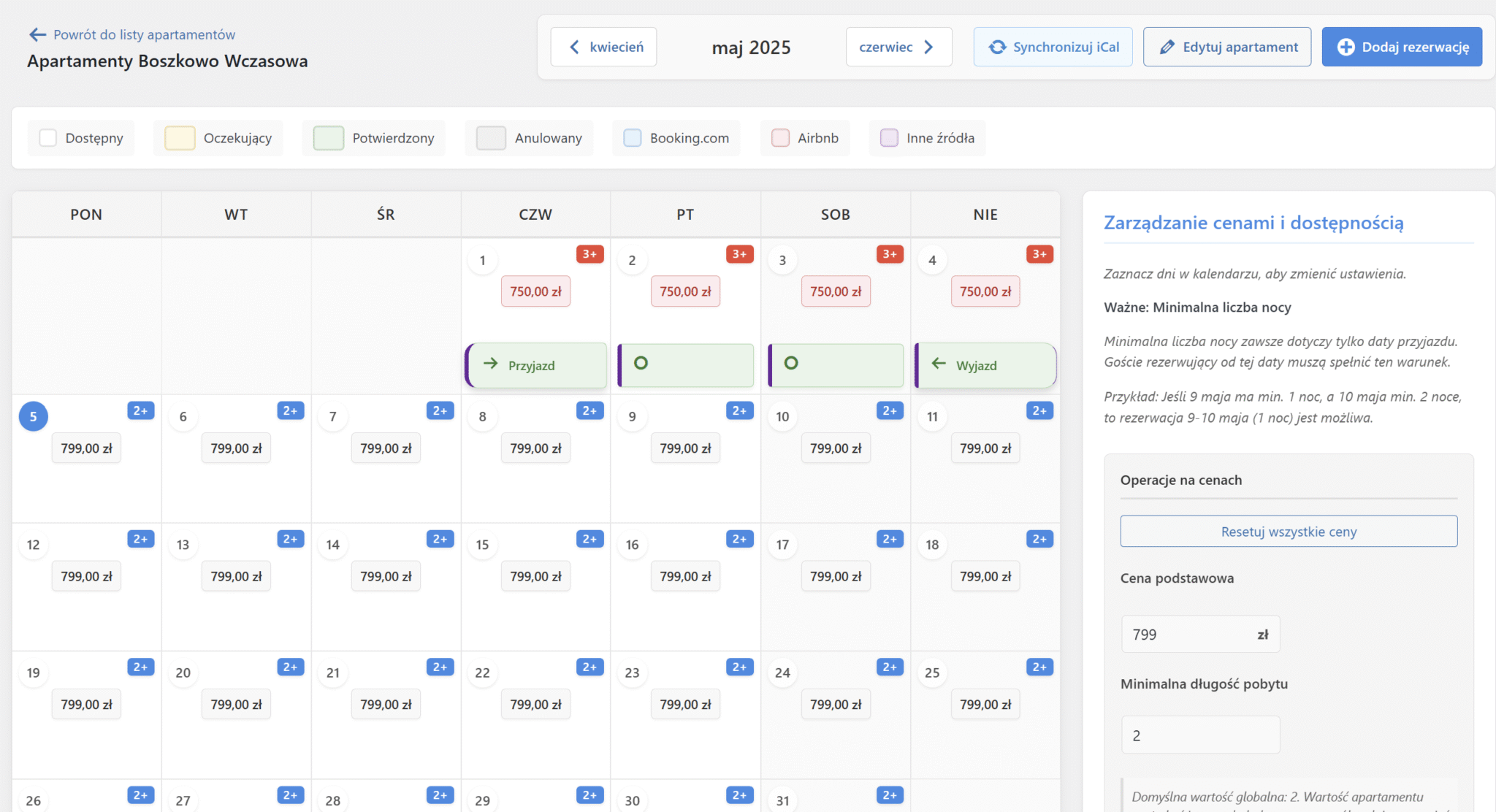Click the Resetuj wszystkie ceny button

(x=1289, y=532)
